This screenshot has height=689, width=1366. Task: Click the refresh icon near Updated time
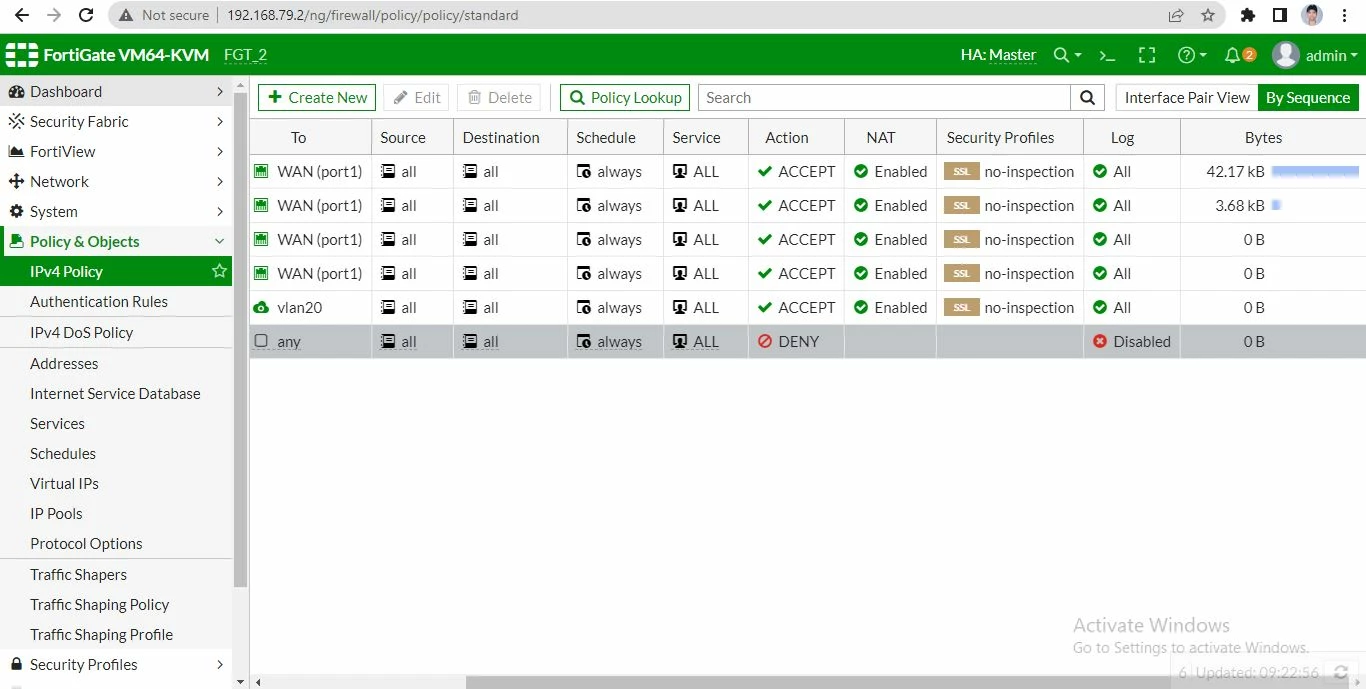(1341, 673)
